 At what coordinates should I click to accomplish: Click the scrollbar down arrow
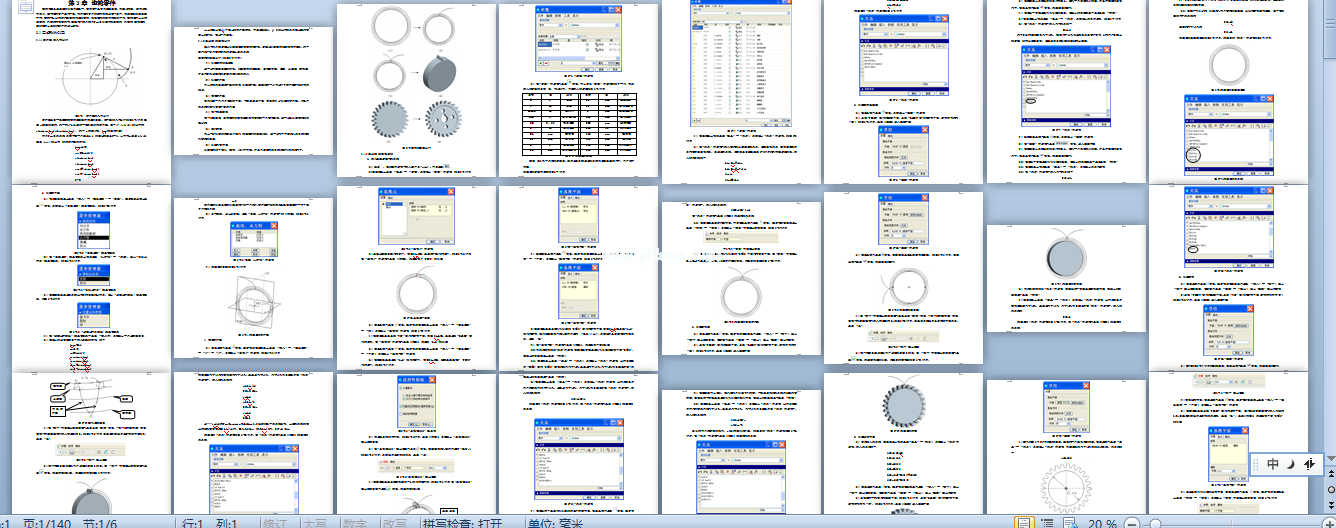click(1329, 458)
